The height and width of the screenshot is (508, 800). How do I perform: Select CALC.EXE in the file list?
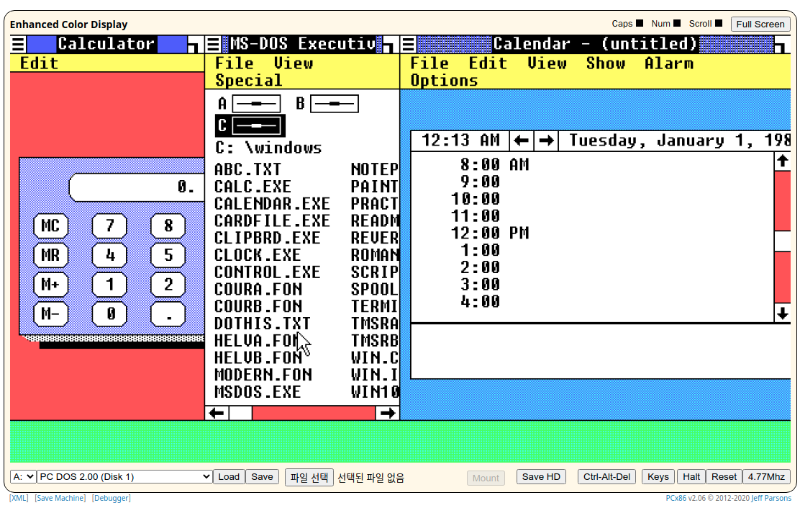click(x=252, y=186)
